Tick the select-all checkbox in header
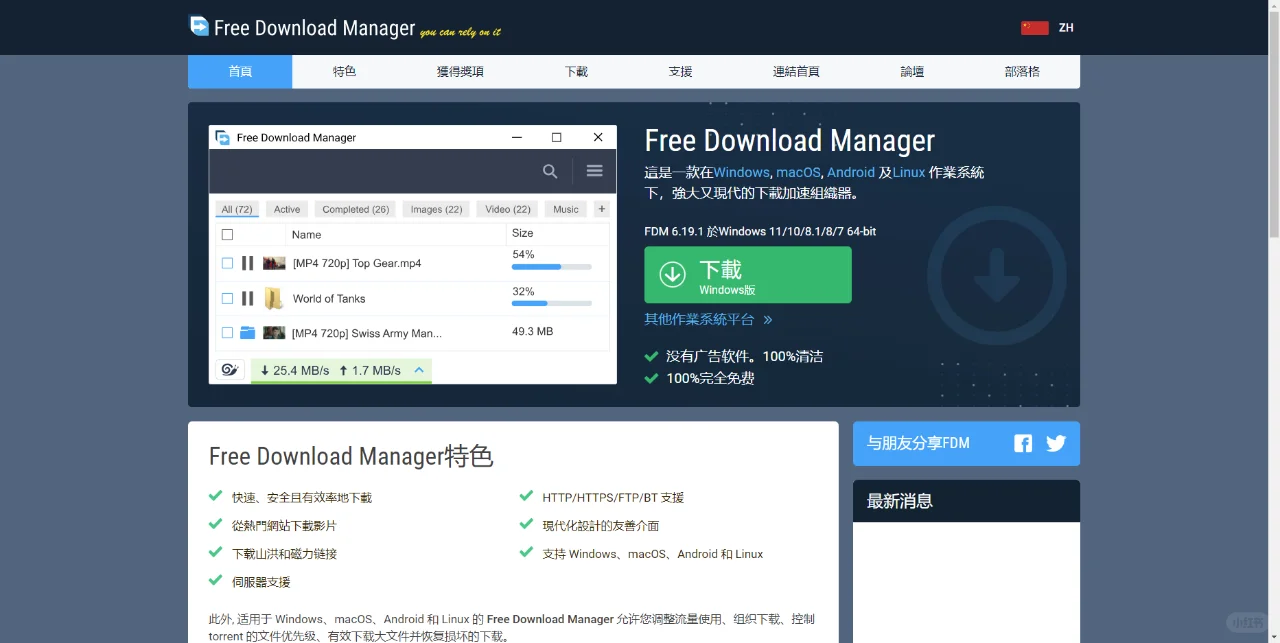Viewport: 1280px width, 643px height. click(x=227, y=234)
